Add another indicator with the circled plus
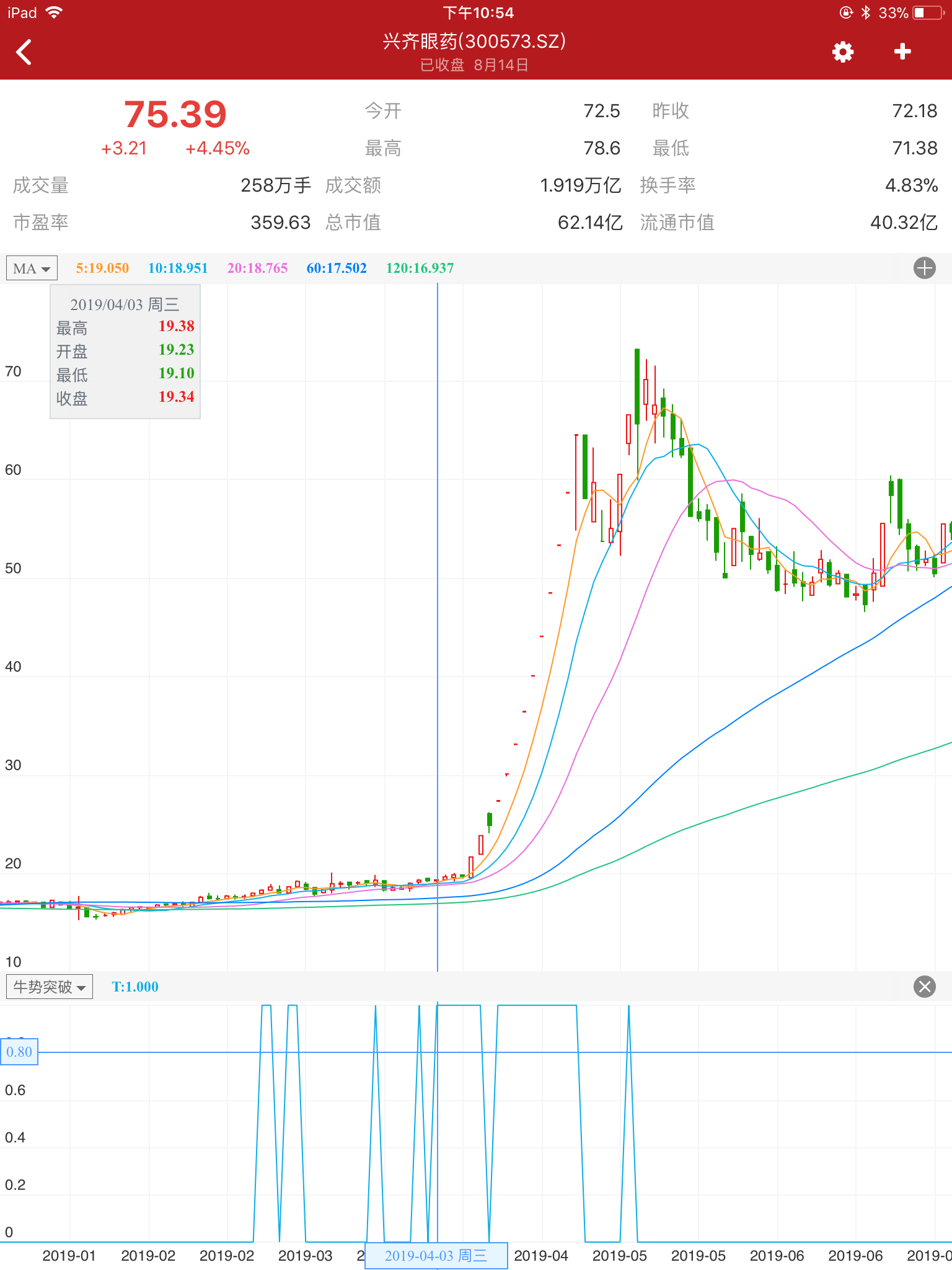This screenshot has width=952, height=1270. [x=924, y=269]
